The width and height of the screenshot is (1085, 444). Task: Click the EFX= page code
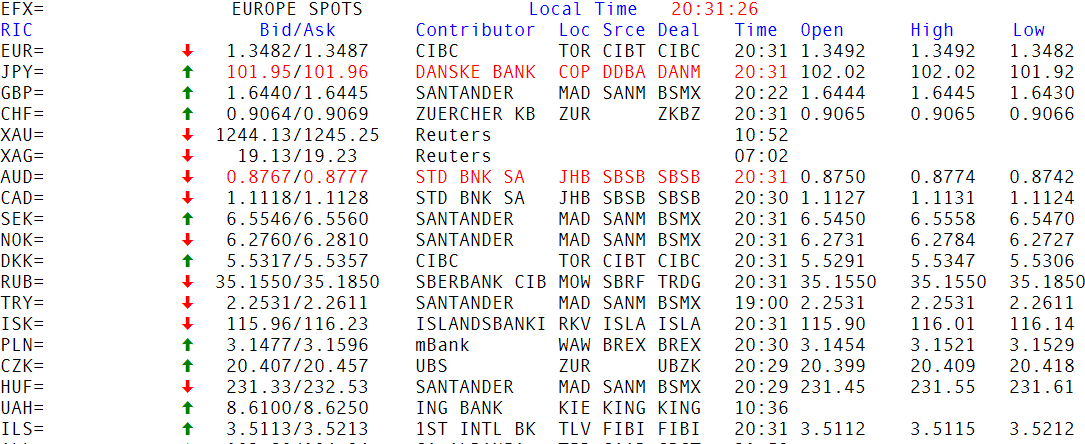click(22, 9)
